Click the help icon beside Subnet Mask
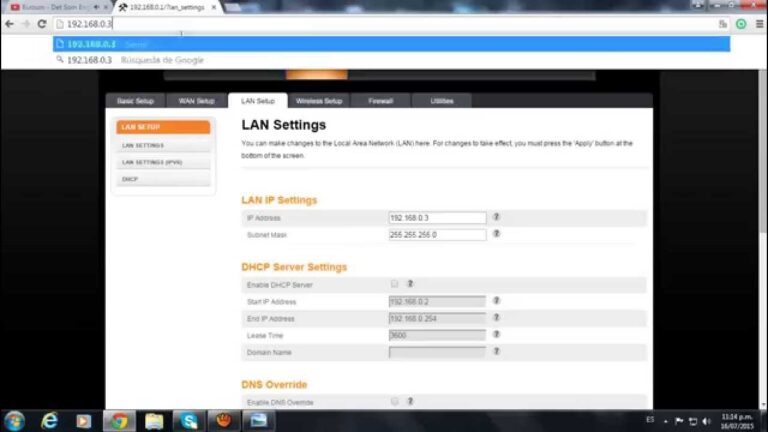This screenshot has height=432, width=768. coord(496,234)
